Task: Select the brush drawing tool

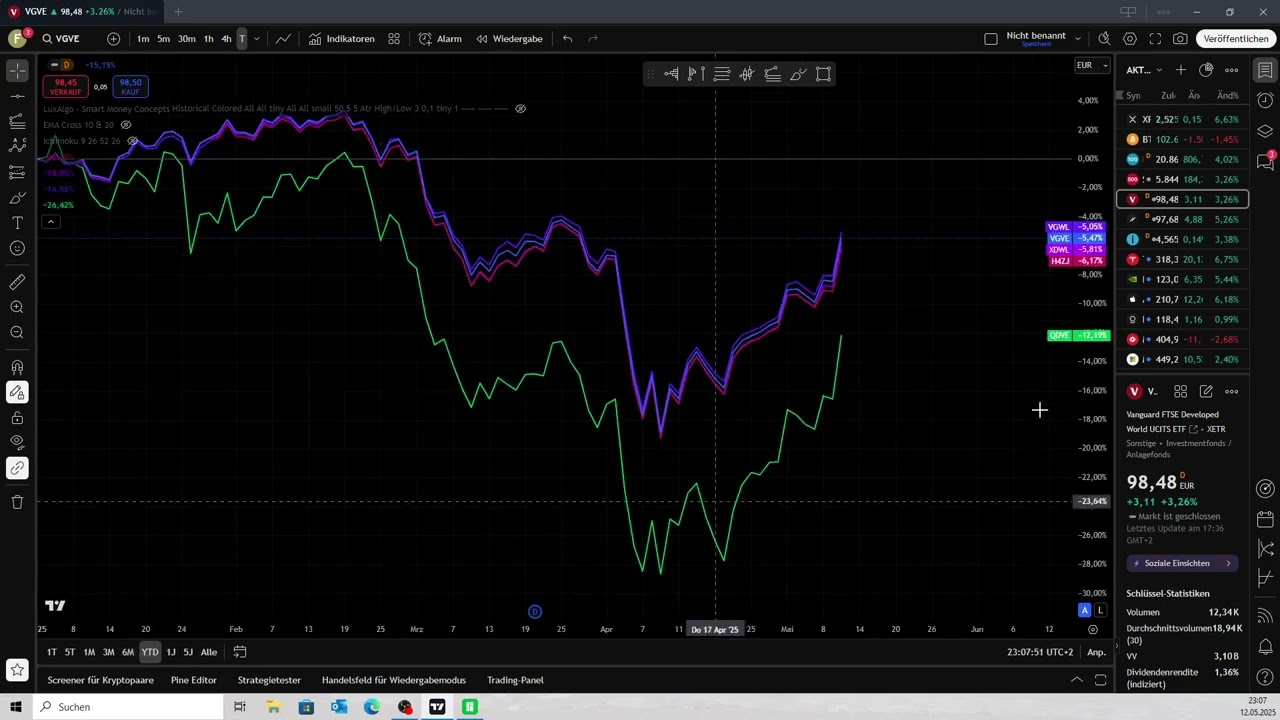Action: 17,197
